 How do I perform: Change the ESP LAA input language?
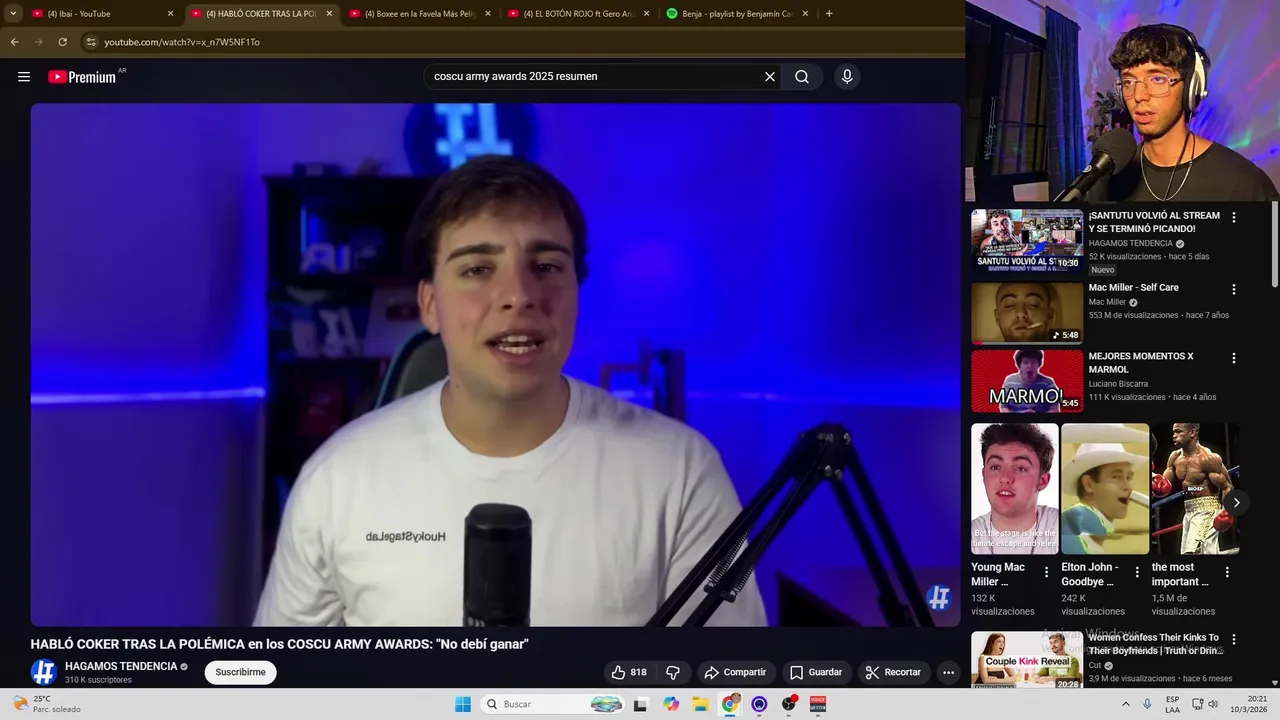pos(1172,704)
